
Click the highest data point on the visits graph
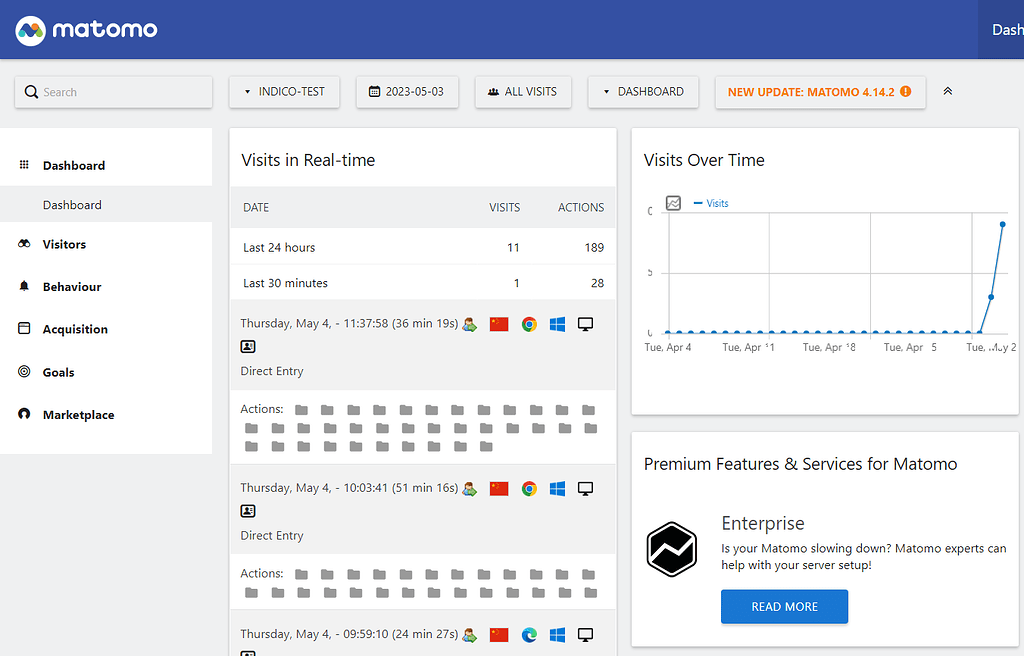point(1002,224)
